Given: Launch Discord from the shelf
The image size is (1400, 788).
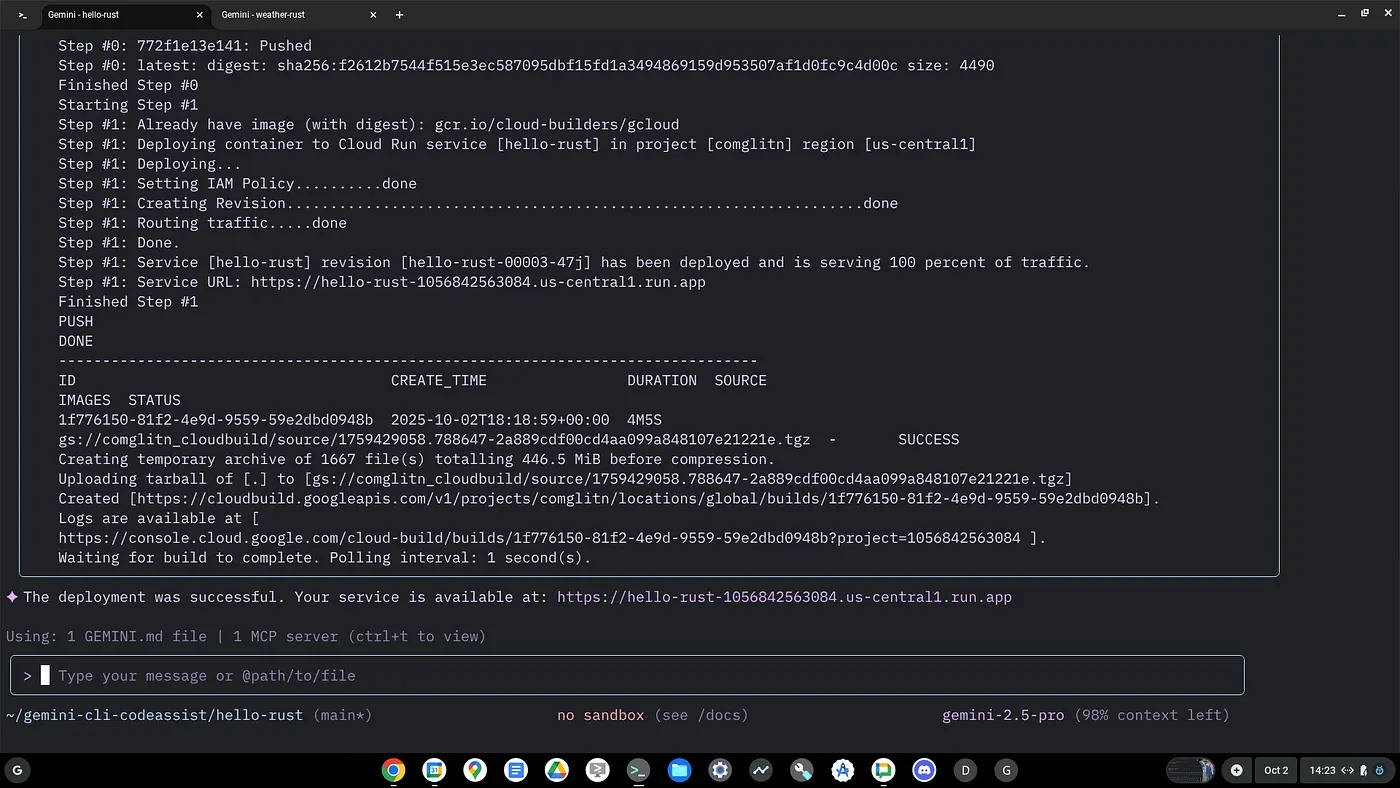Looking at the screenshot, I should click(924, 770).
